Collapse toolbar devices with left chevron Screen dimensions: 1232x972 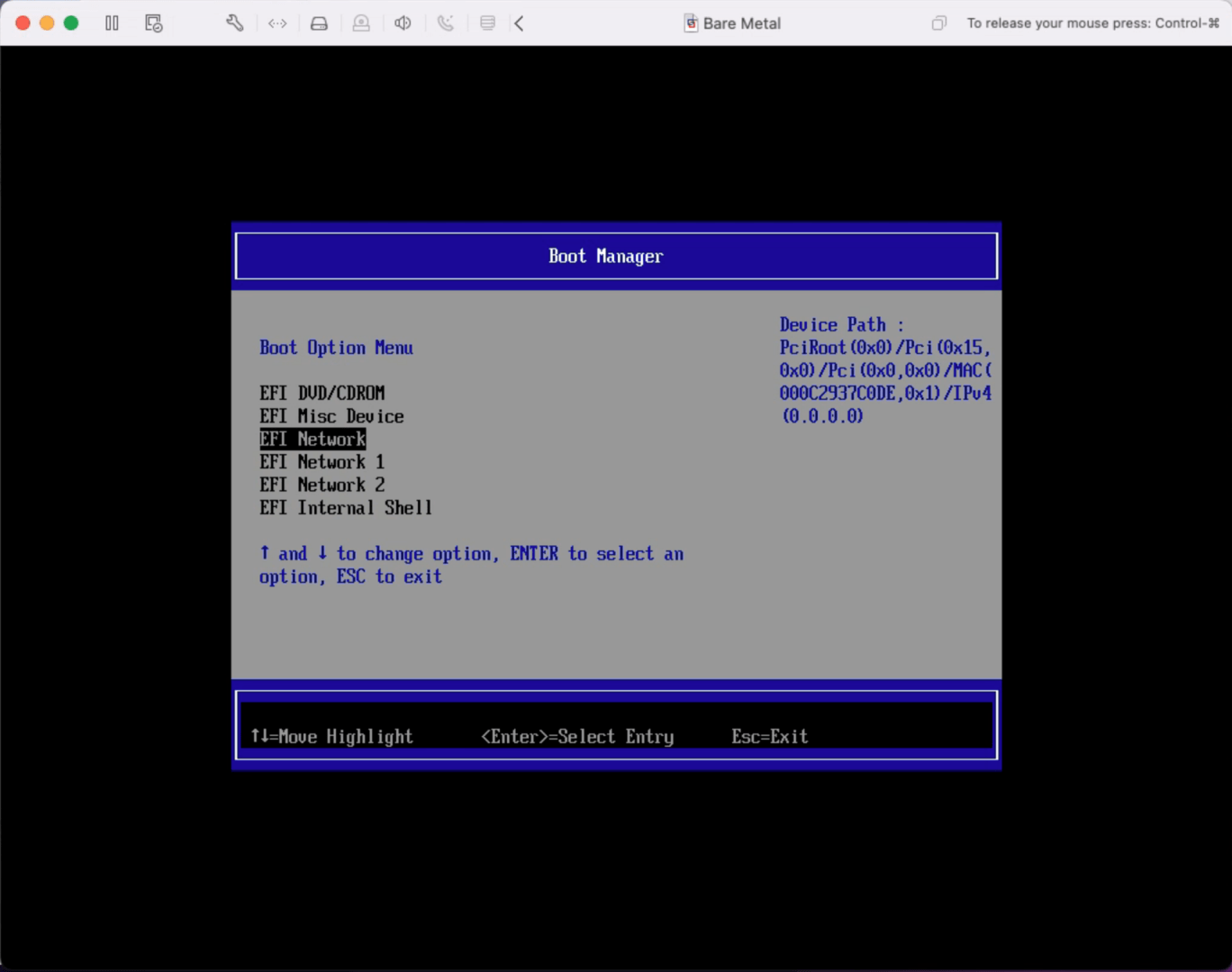click(x=520, y=23)
